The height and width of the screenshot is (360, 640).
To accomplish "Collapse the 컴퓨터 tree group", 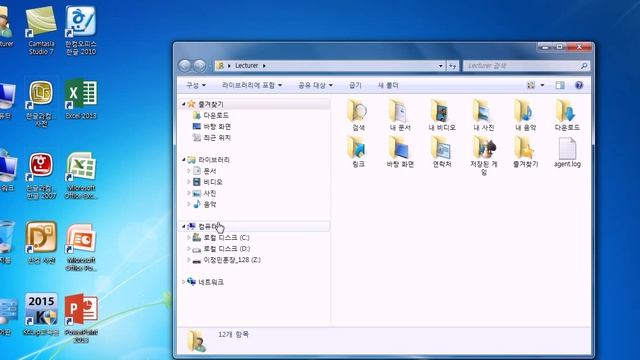I will [183, 227].
